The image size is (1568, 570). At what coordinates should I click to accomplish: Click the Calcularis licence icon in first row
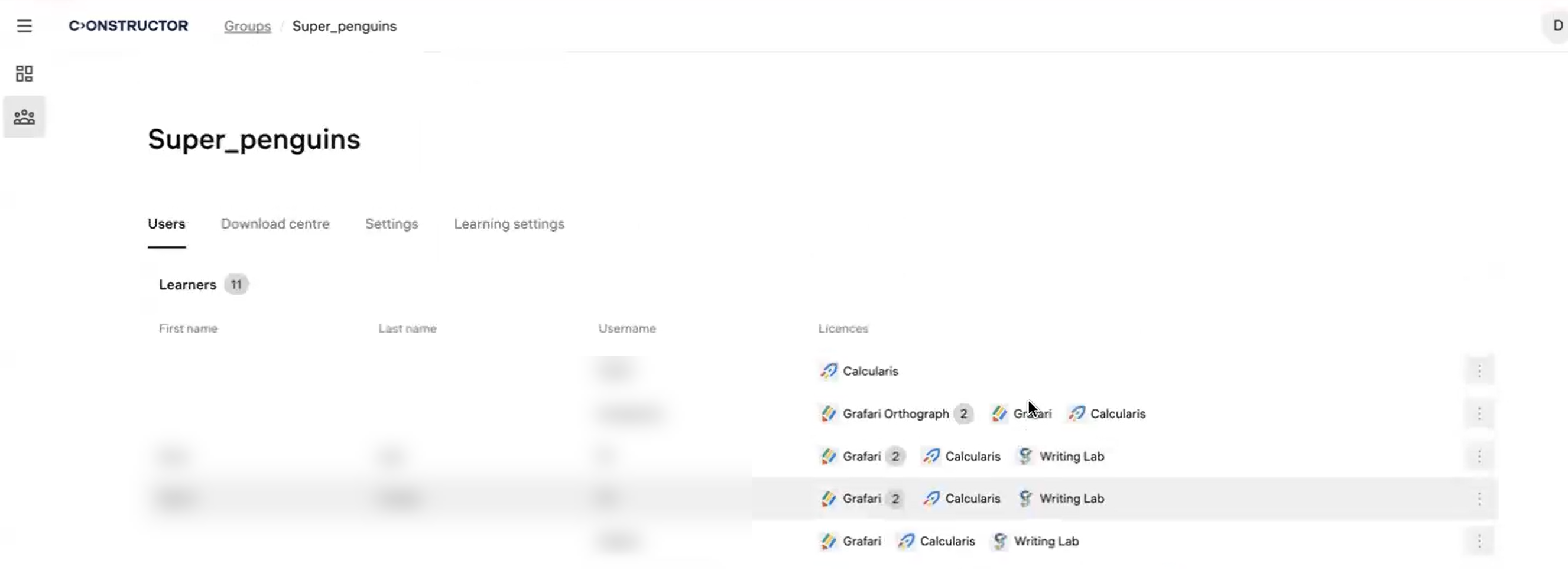[829, 371]
